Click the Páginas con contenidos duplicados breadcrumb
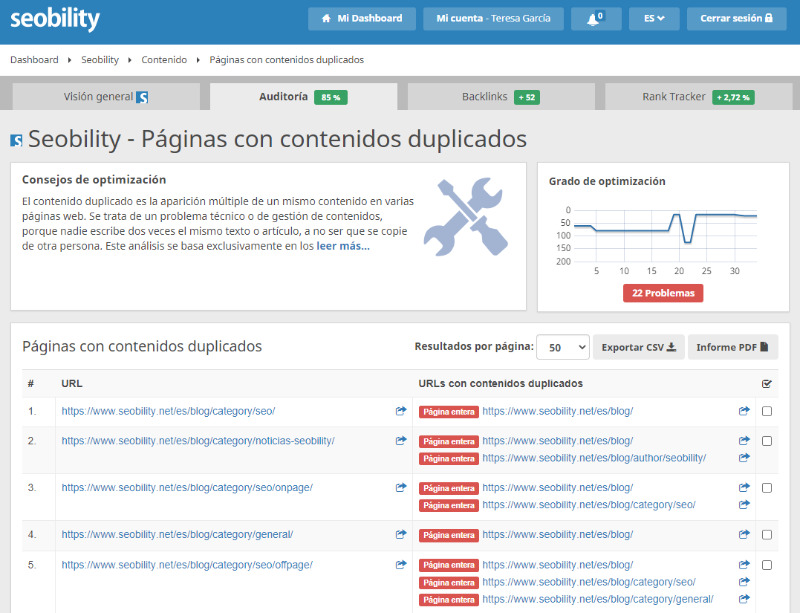The image size is (800, 613). [287, 60]
